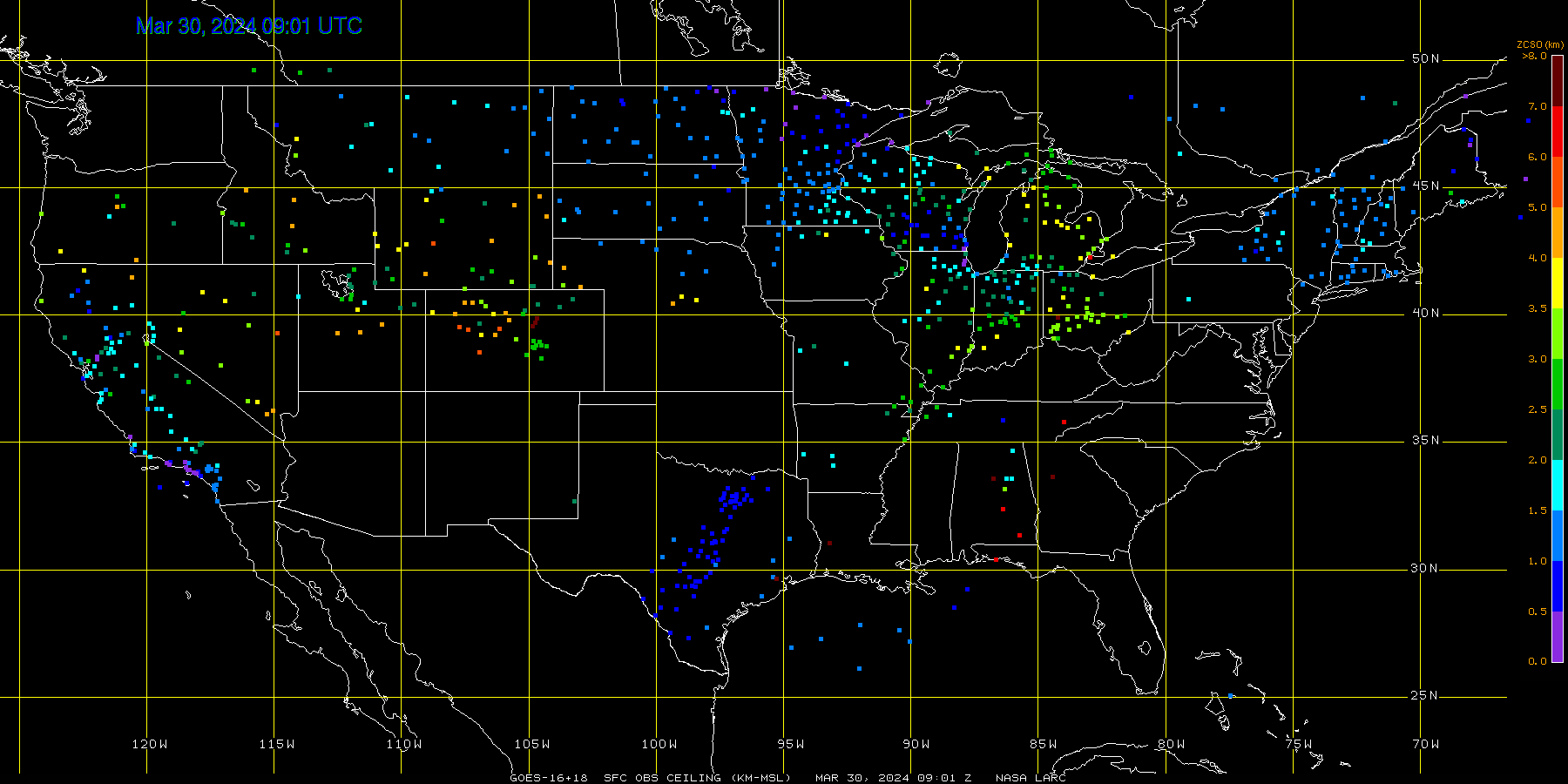Click the 3.5 color bar label
Screen dimensions: 1568x784
(1538, 308)
